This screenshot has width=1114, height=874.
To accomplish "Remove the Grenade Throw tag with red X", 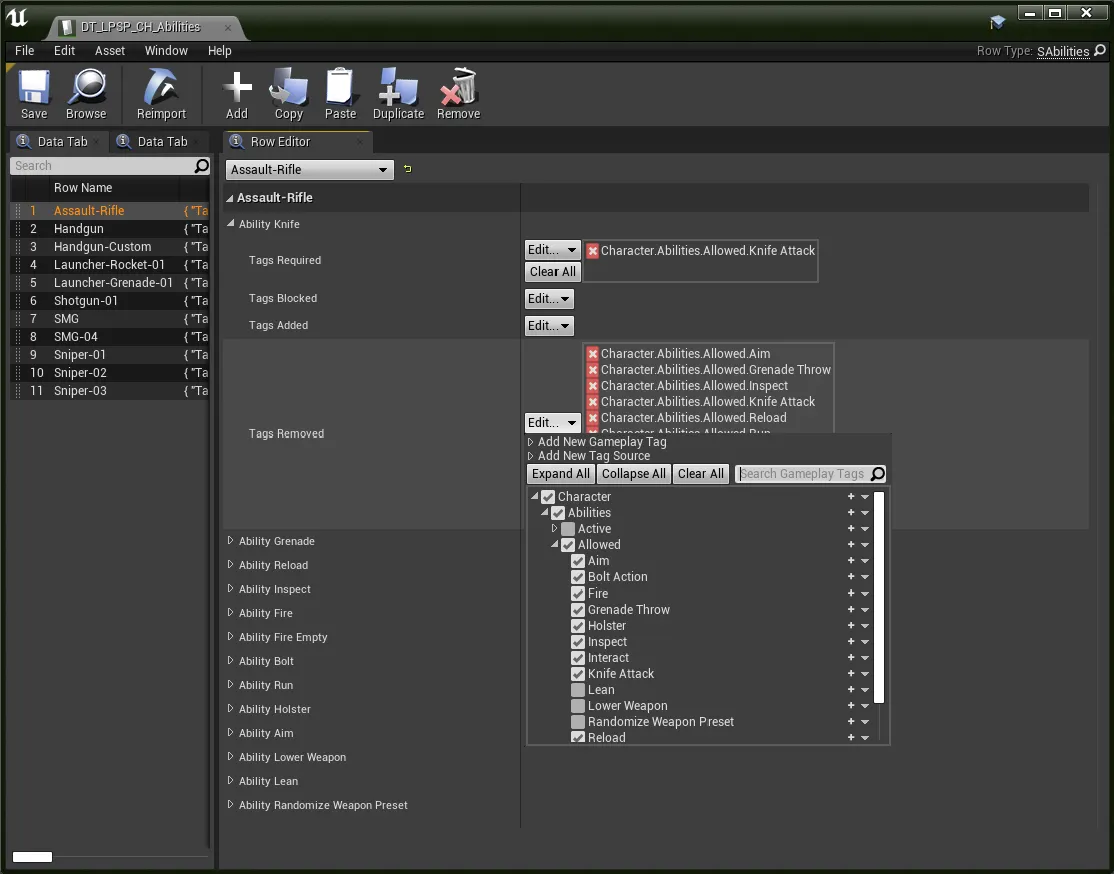I will [x=593, y=370].
